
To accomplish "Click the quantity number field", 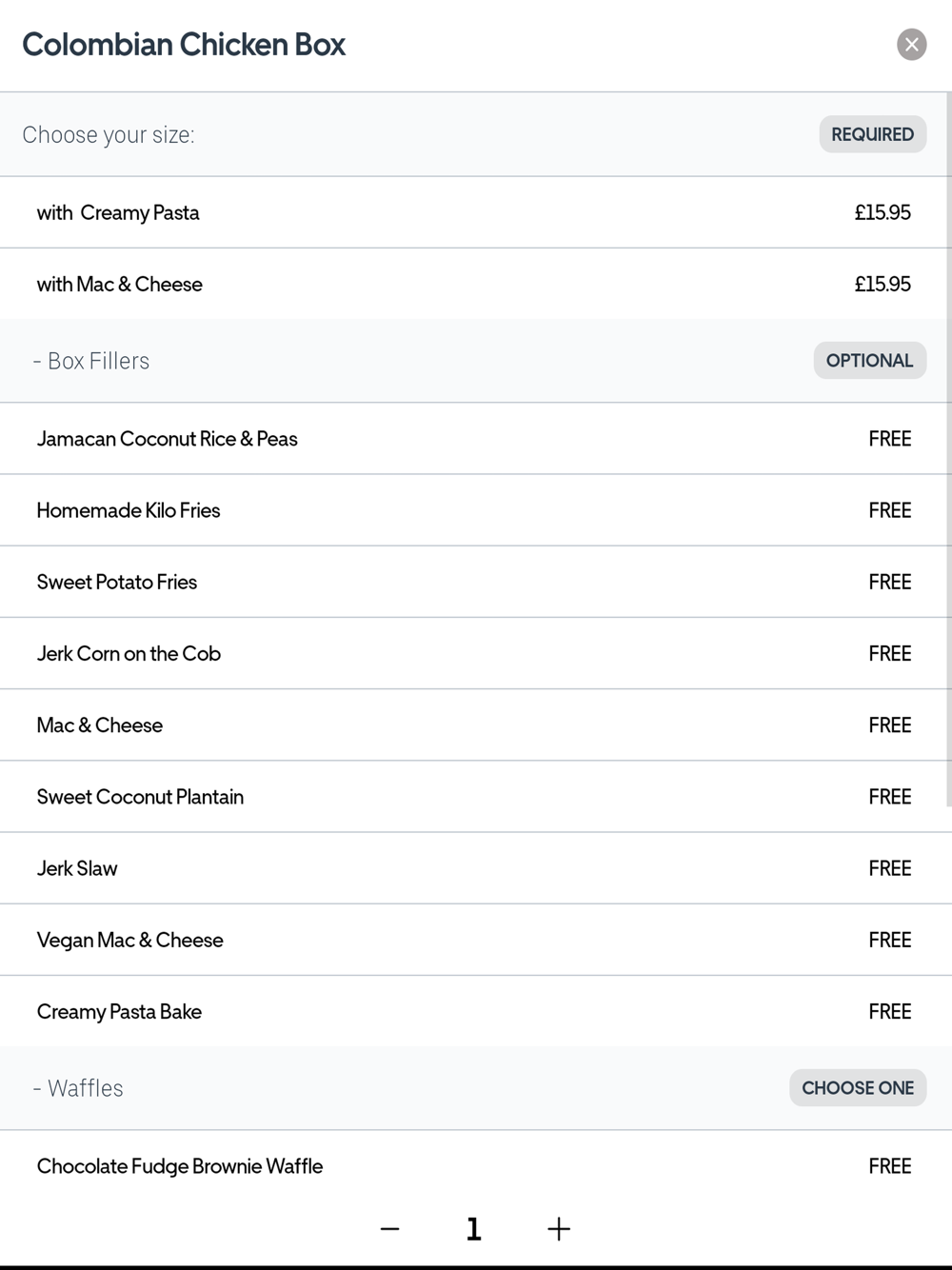I will [x=474, y=1229].
